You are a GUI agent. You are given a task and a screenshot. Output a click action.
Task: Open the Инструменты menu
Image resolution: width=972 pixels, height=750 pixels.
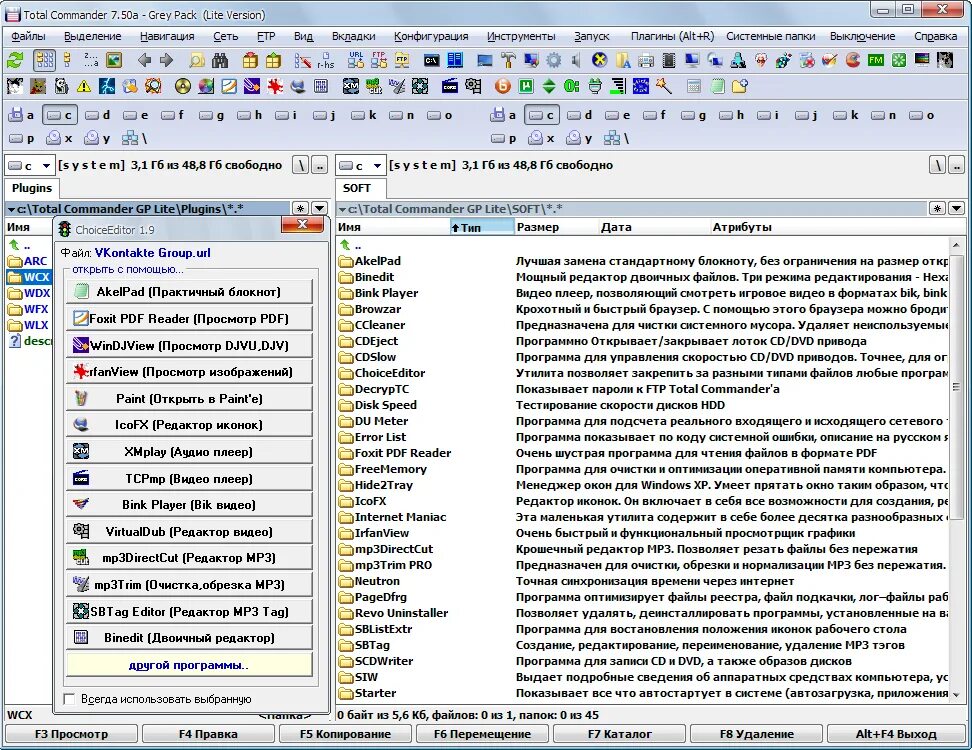point(521,36)
